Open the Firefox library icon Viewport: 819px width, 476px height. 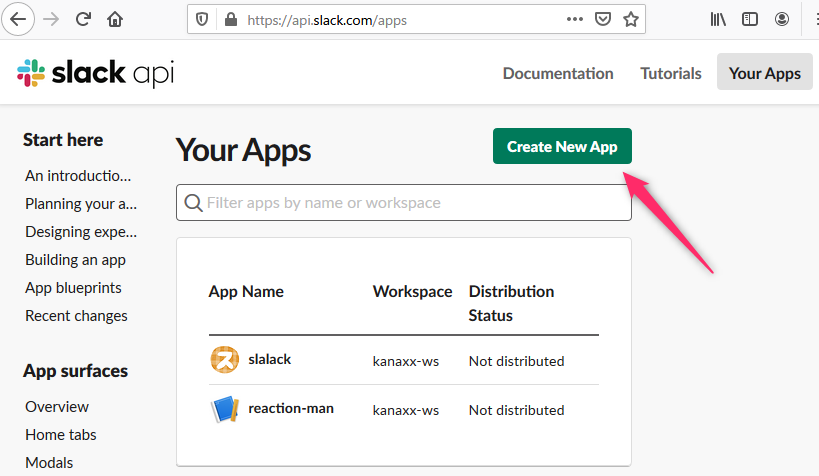coord(718,19)
